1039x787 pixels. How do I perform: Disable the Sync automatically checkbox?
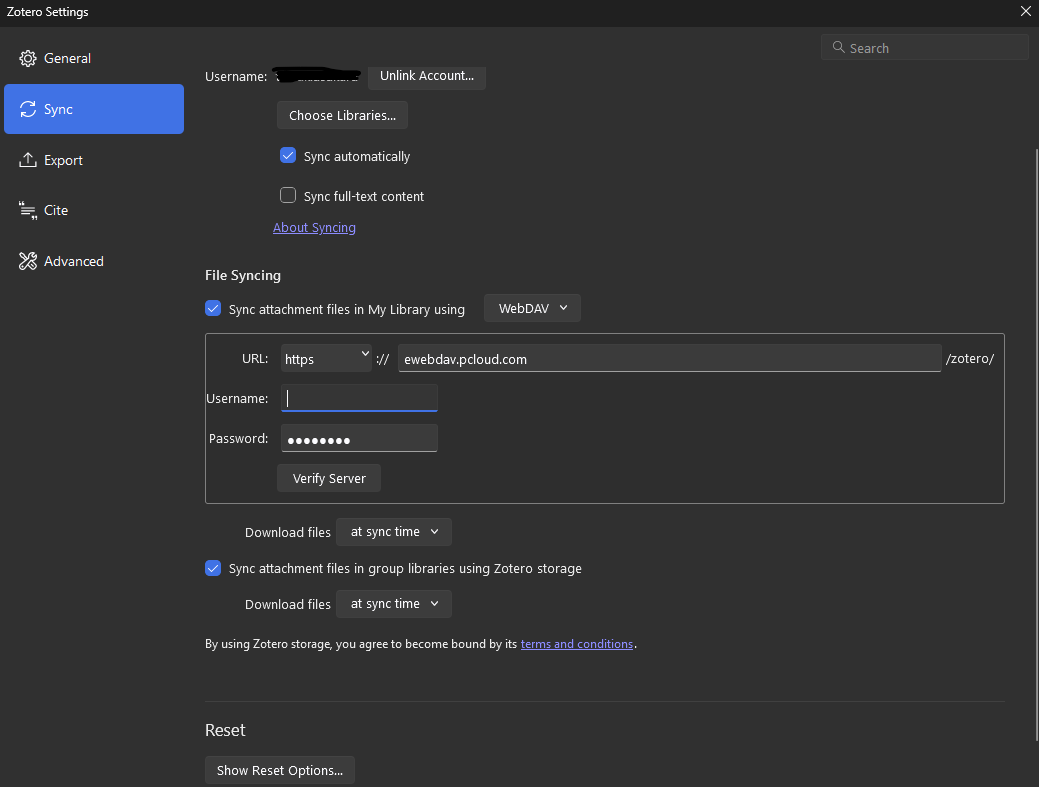[x=288, y=156]
